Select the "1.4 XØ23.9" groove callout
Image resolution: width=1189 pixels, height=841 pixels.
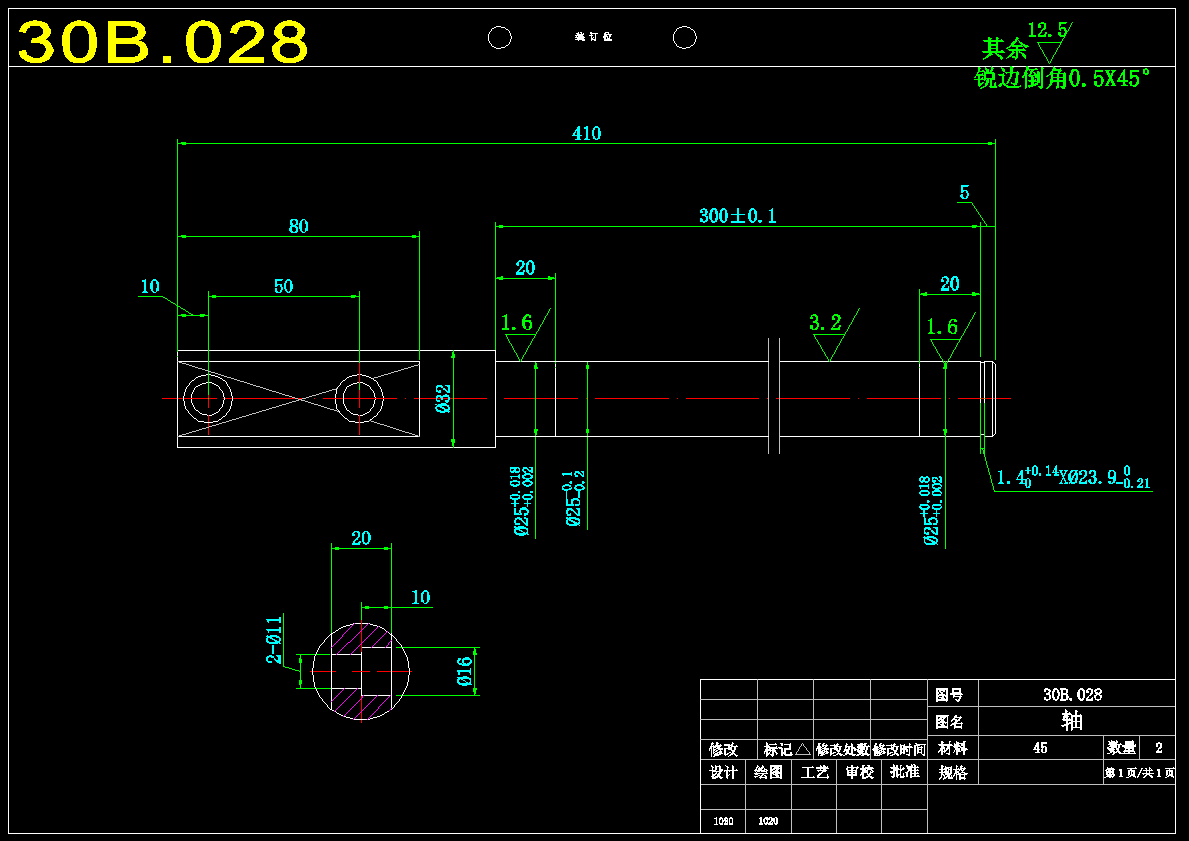(1073, 477)
